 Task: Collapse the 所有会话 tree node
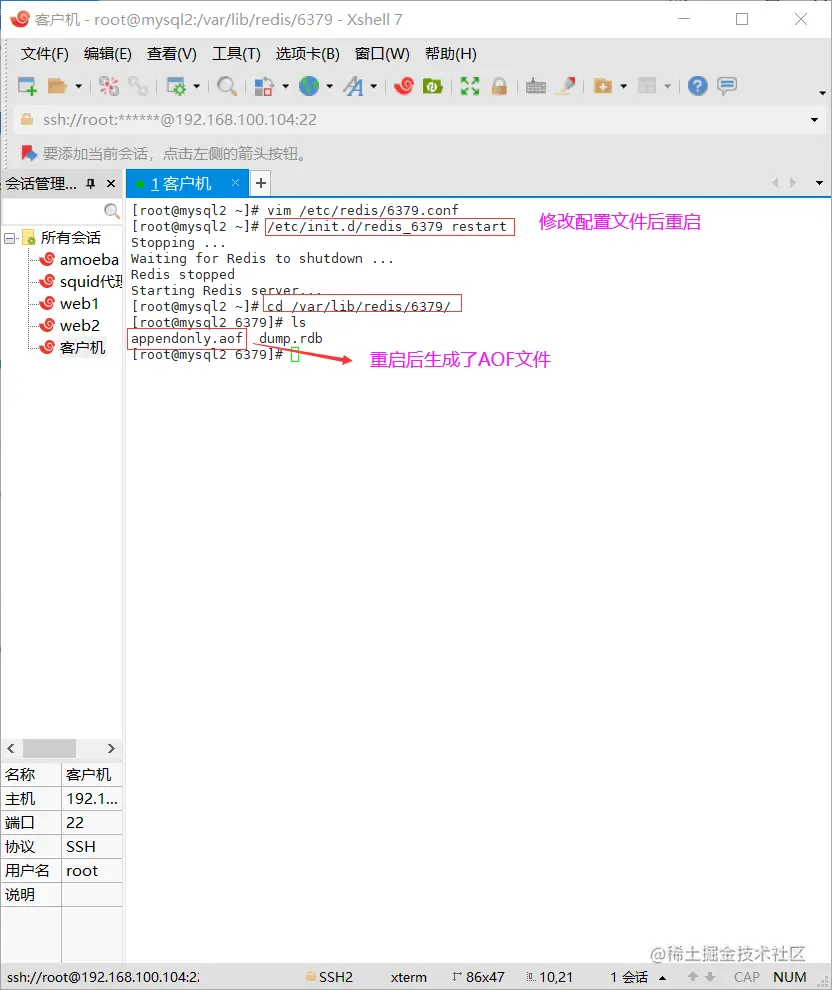(x=9, y=238)
